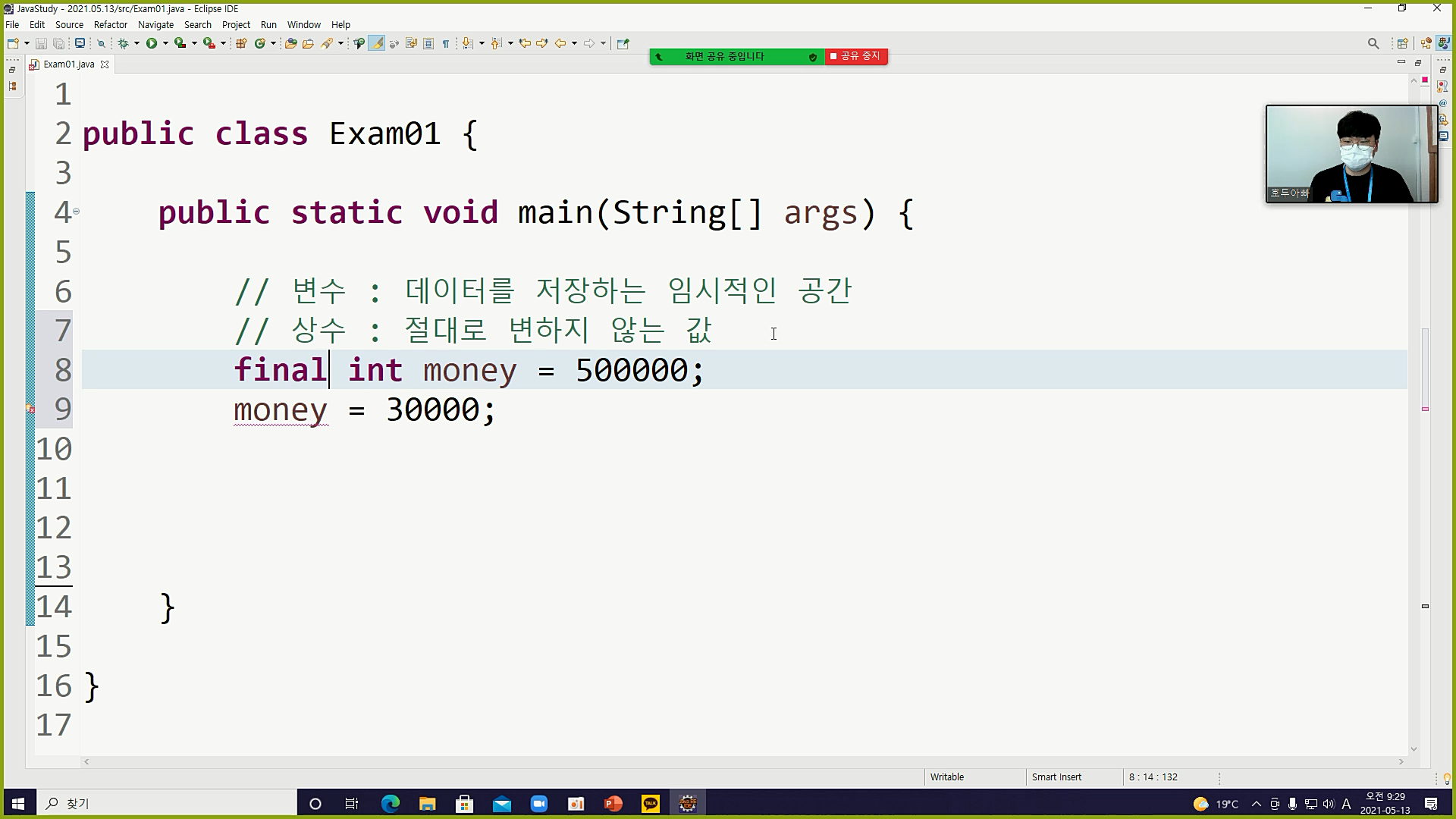Click the Last Edit Location arrow icon
Viewport: 1456px width, 819px height.
(524, 43)
